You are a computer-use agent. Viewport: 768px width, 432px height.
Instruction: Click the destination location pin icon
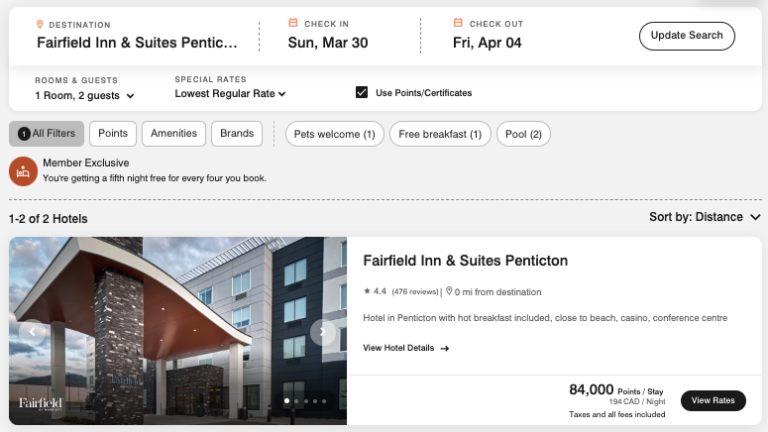point(40,24)
